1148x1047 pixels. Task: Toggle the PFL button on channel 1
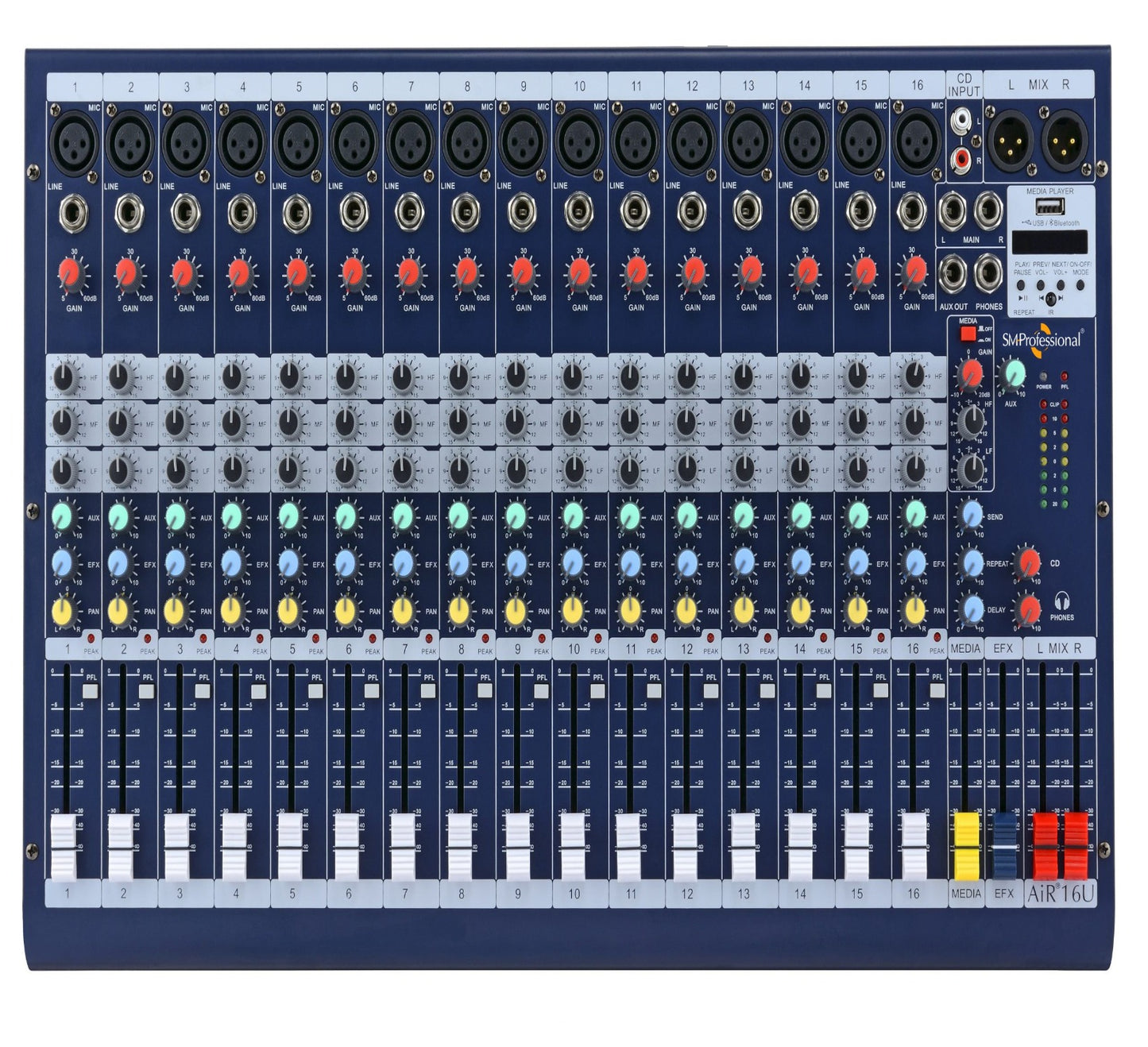[89, 691]
